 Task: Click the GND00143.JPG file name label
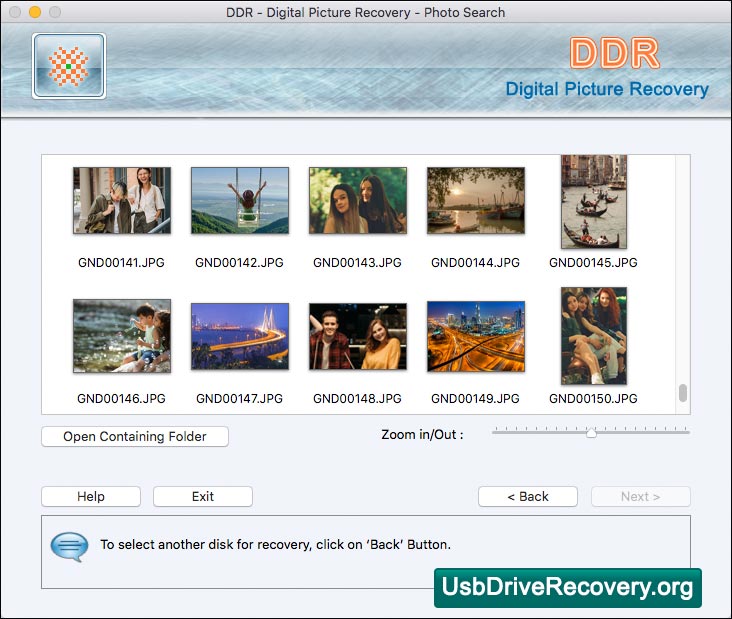(x=357, y=262)
